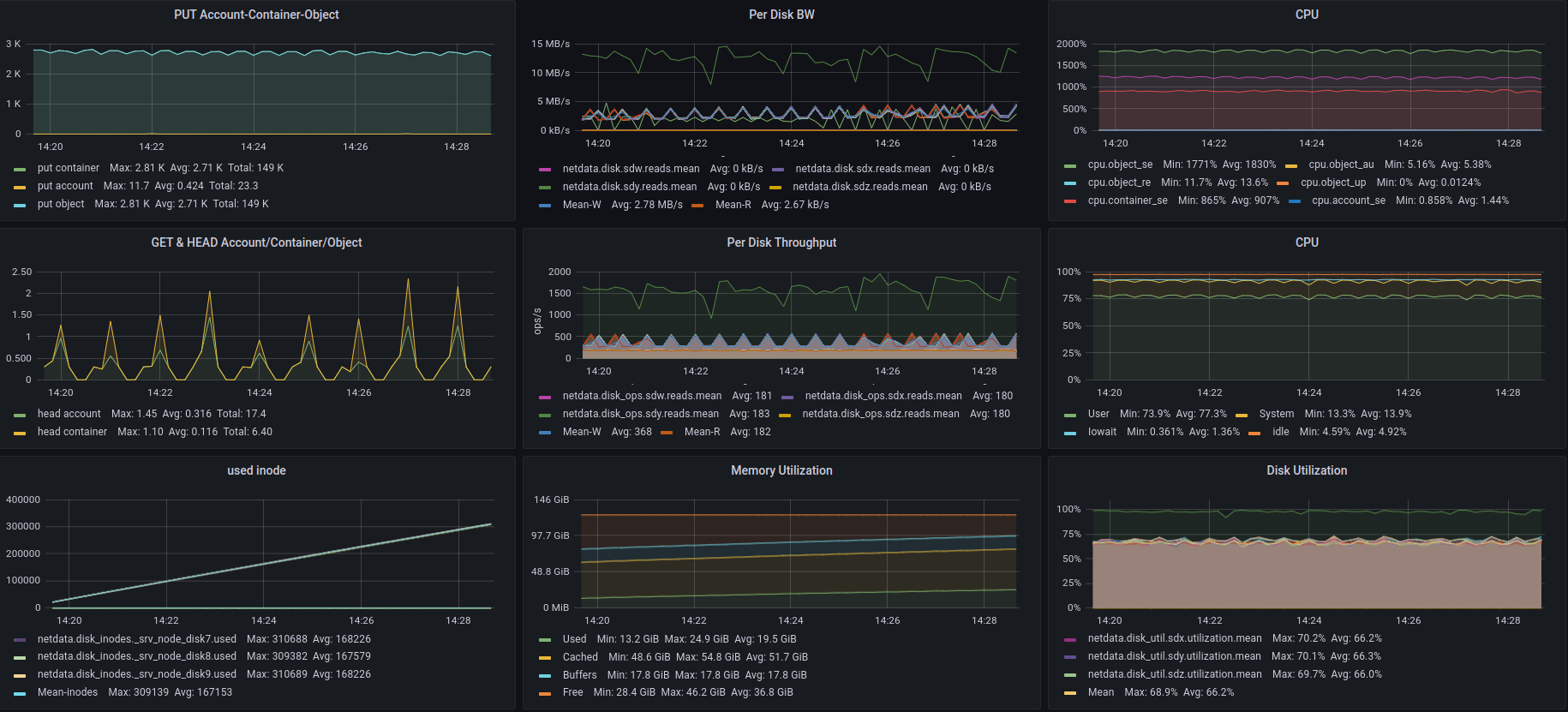Isolate the head account series label

69,414
